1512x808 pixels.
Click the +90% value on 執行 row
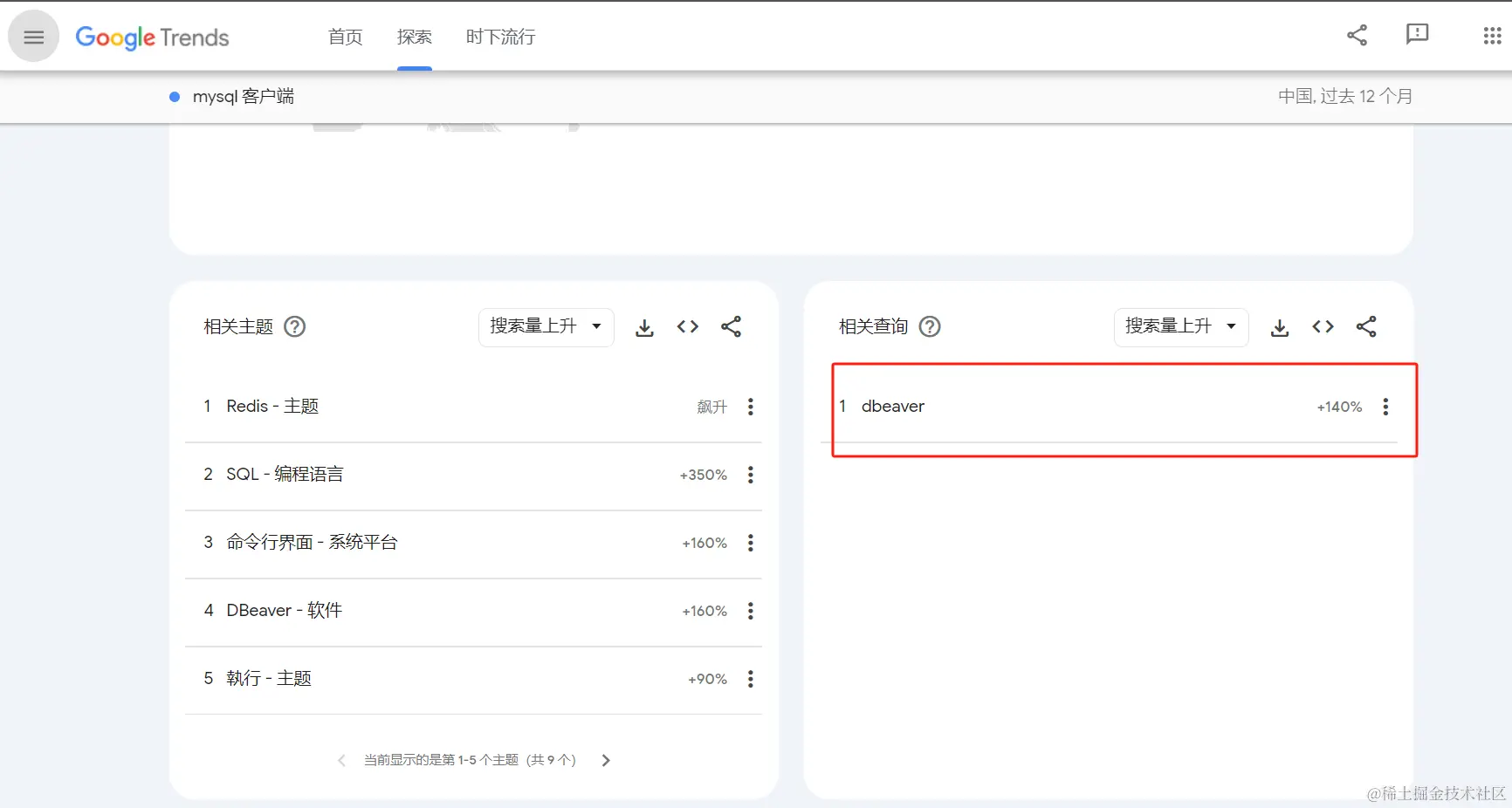707,679
